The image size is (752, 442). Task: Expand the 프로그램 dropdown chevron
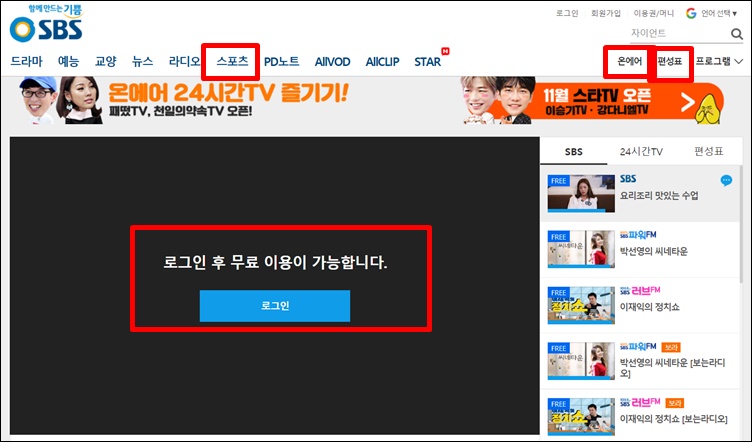tap(739, 61)
